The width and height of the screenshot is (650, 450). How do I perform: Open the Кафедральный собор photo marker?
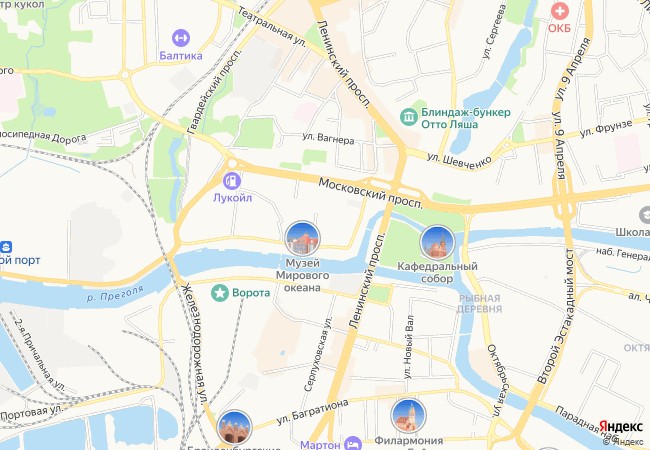point(437,242)
